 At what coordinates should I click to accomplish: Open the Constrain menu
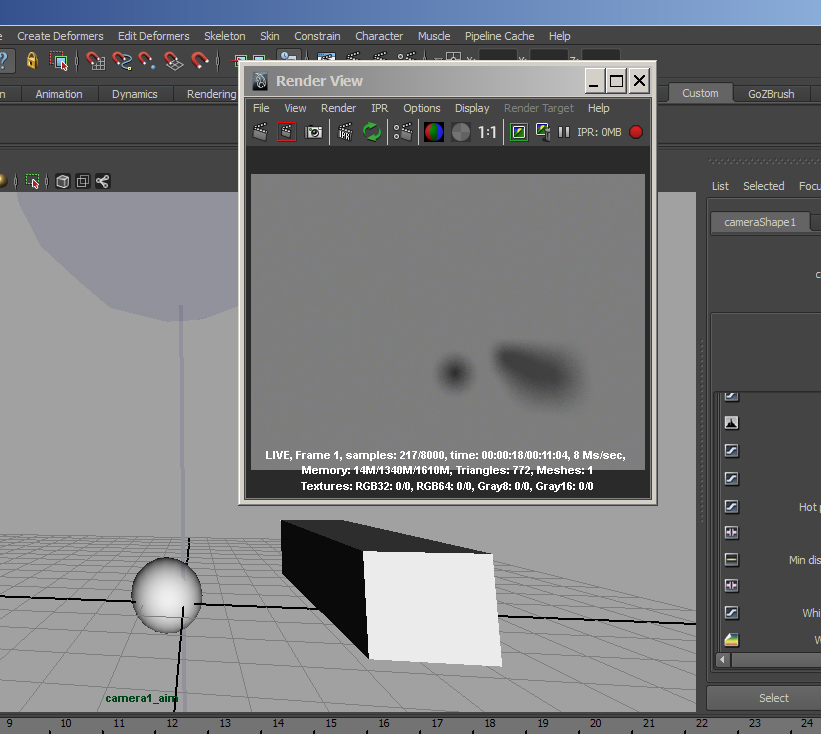click(x=317, y=36)
